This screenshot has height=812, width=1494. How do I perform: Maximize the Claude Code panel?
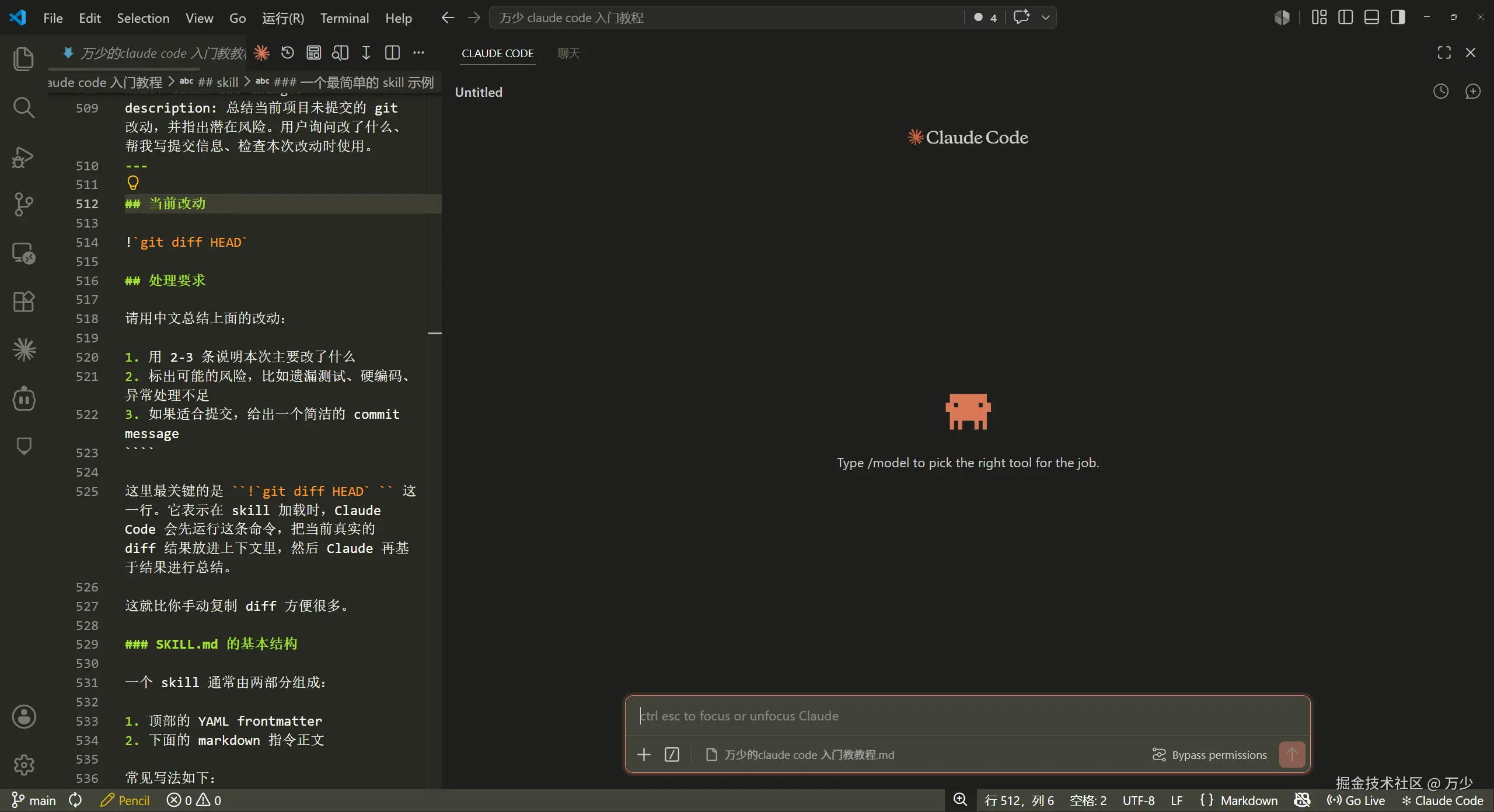tap(1444, 53)
